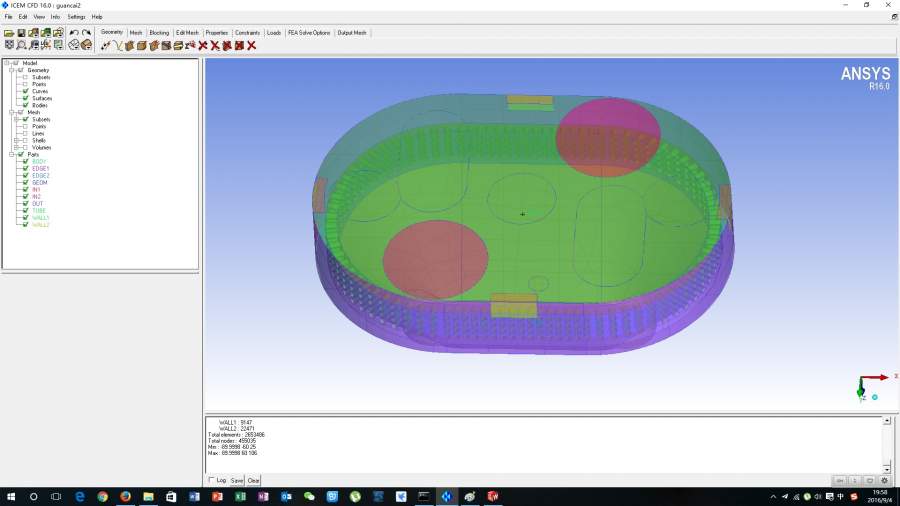Screen dimensions: 900x506
Task: Click the Refresh display icon
Action: 58,45
